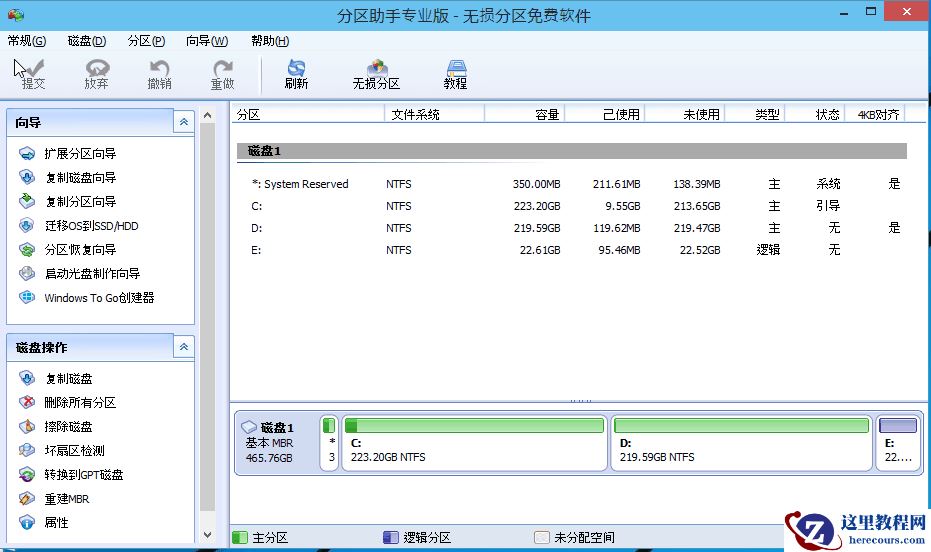Maximize the 分区助手 window
The image size is (931, 552).
(x=871, y=12)
